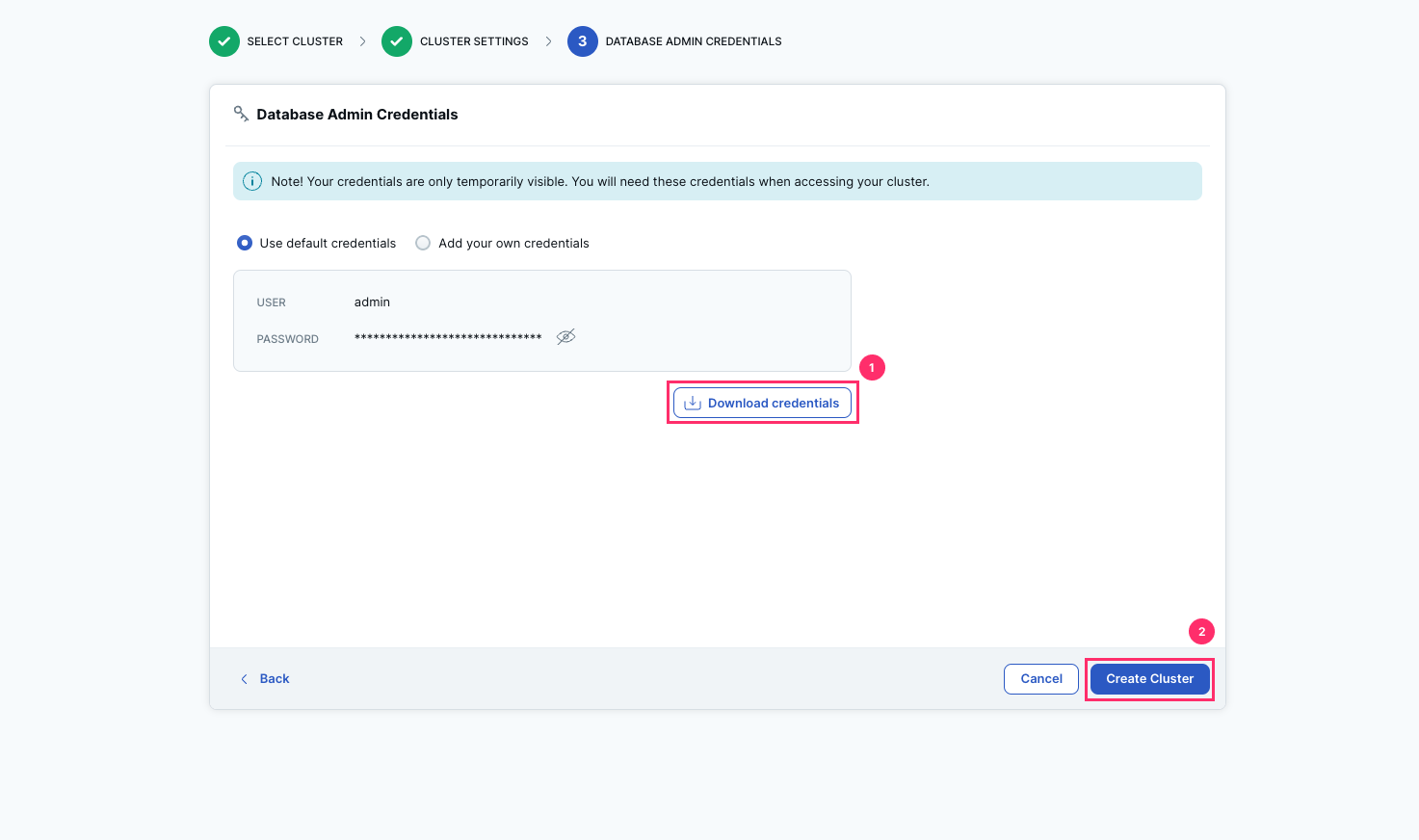Screen dimensions: 1419x840
Task: Click the key icon beside Database Admin Credentials
Action: (x=240, y=113)
